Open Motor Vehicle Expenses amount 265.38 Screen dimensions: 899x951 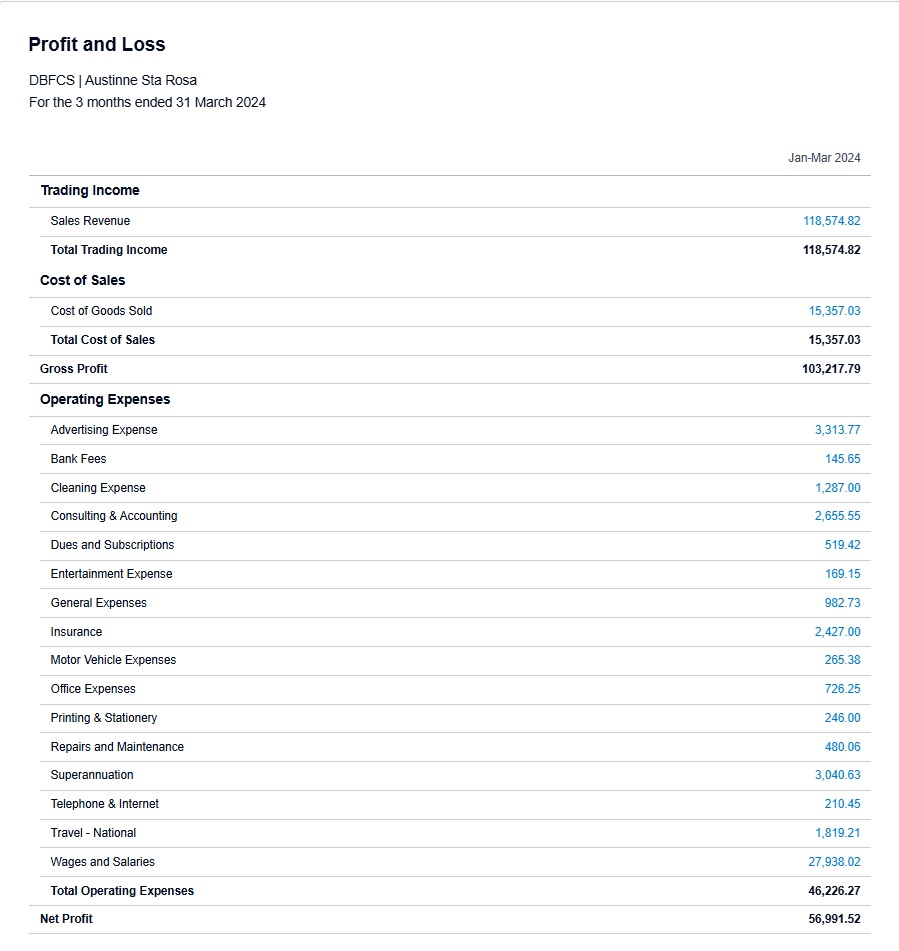click(842, 660)
